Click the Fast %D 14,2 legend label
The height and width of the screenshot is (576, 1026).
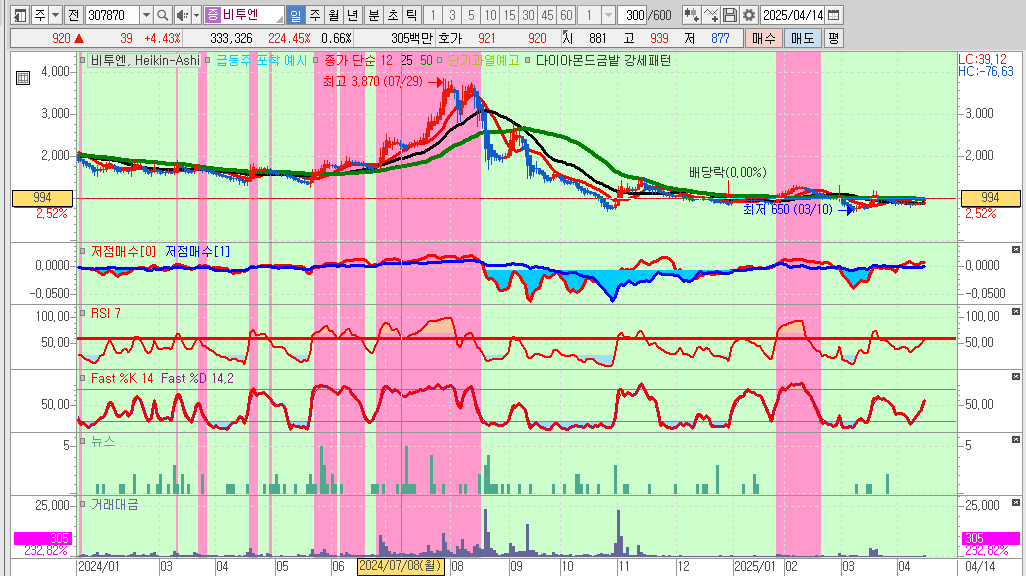pyautogui.click(x=197, y=378)
